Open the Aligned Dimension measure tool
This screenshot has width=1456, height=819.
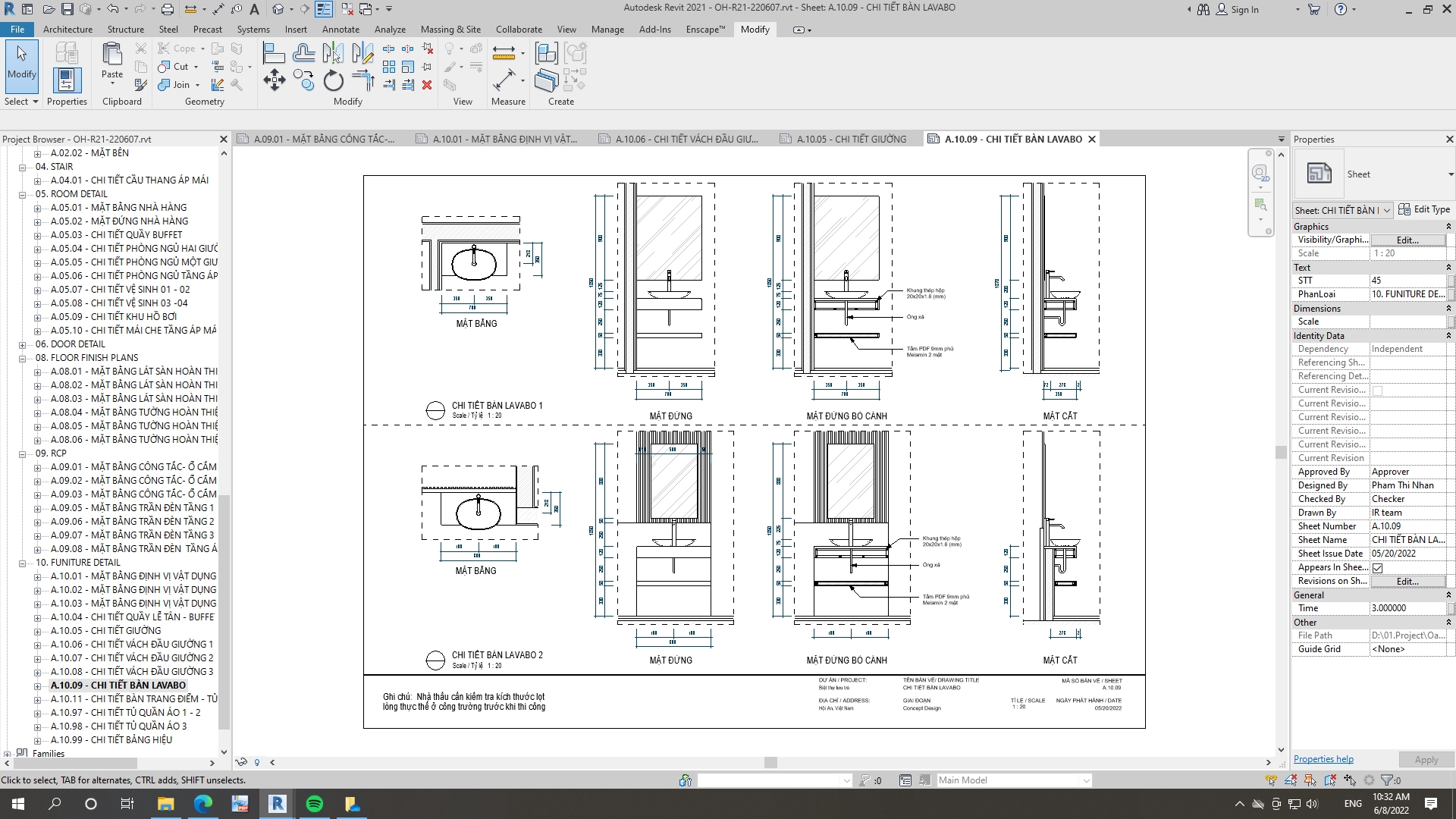(x=504, y=80)
